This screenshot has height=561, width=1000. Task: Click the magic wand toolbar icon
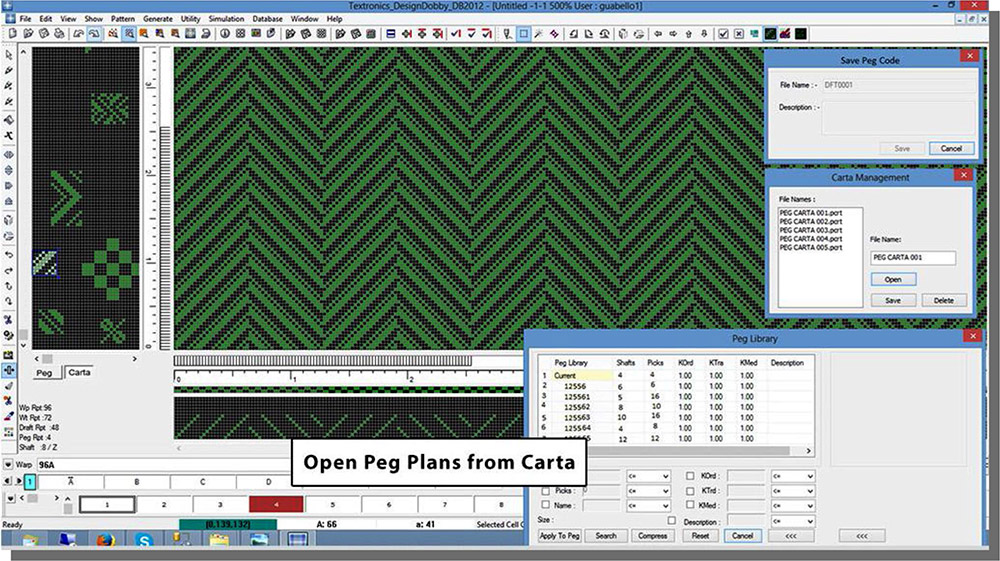[x=539, y=34]
